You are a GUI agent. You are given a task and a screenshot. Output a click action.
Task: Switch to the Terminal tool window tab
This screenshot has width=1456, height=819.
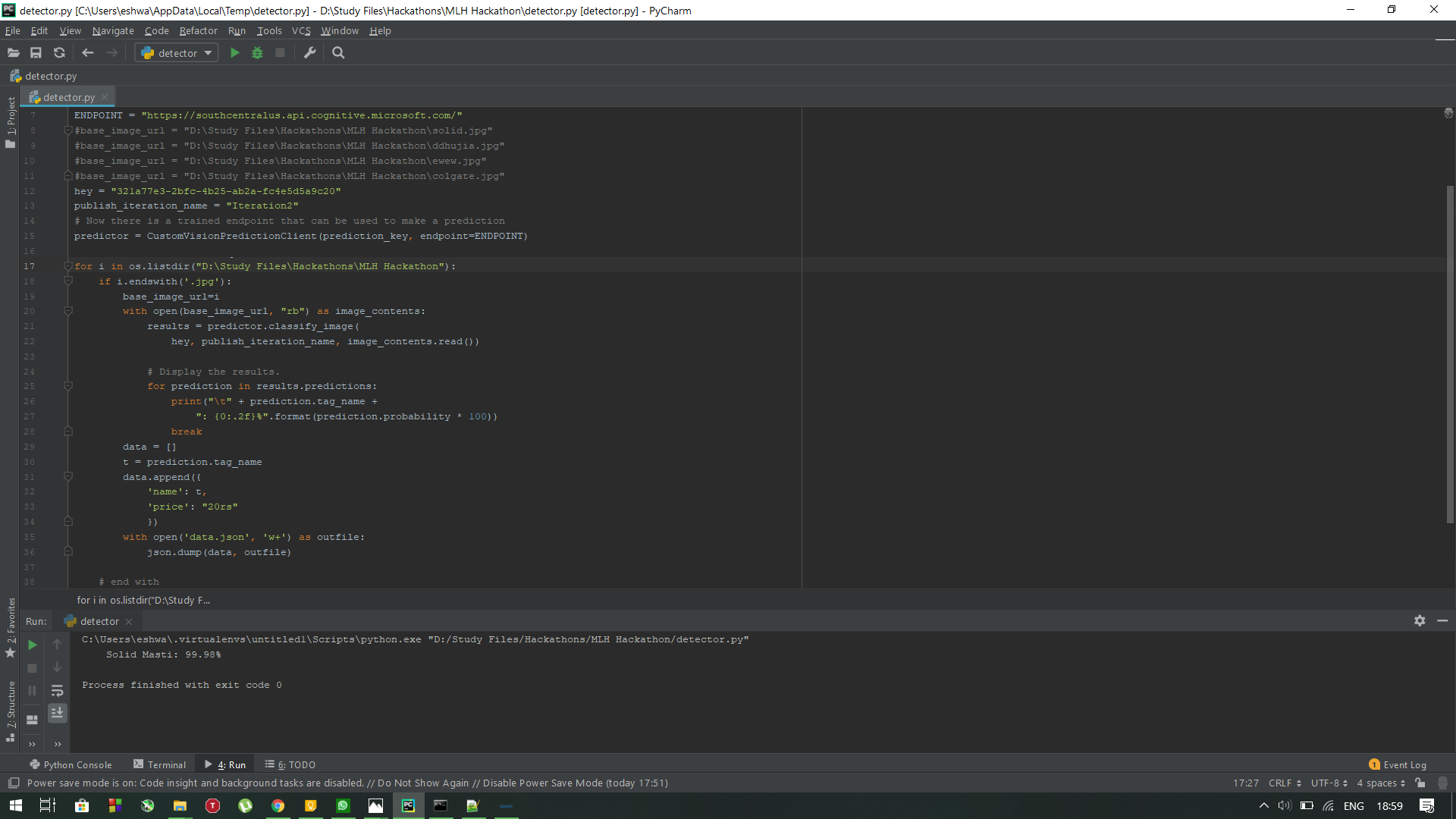click(x=159, y=764)
